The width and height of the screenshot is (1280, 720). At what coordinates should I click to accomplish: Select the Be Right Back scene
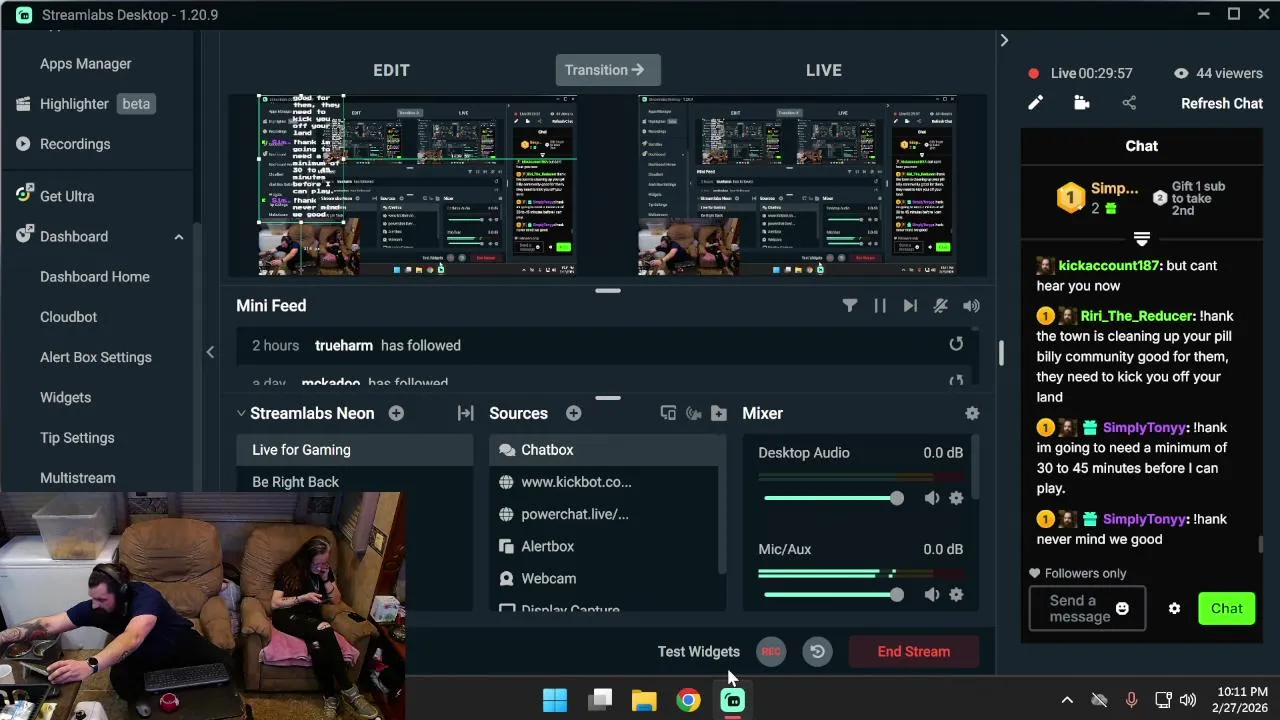pyautogui.click(x=354, y=482)
